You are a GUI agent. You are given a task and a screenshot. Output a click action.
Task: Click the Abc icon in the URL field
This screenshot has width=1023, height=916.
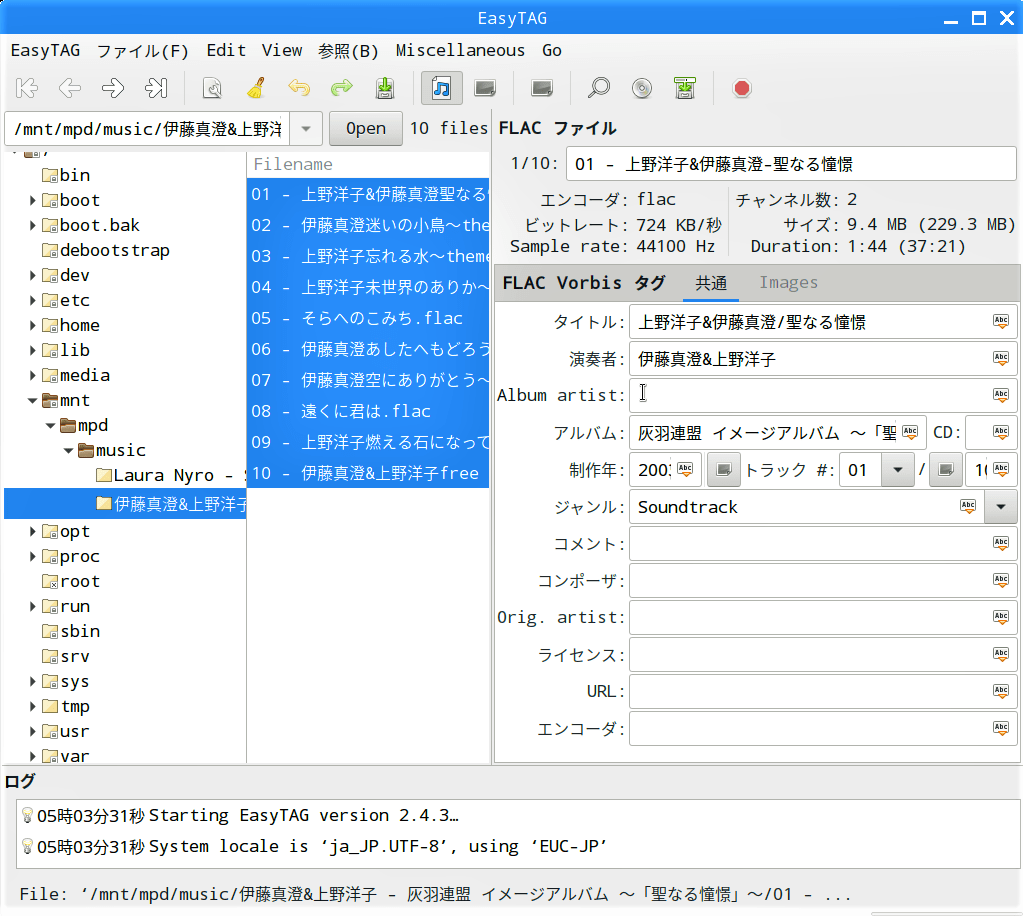pyautogui.click(x=1001, y=691)
